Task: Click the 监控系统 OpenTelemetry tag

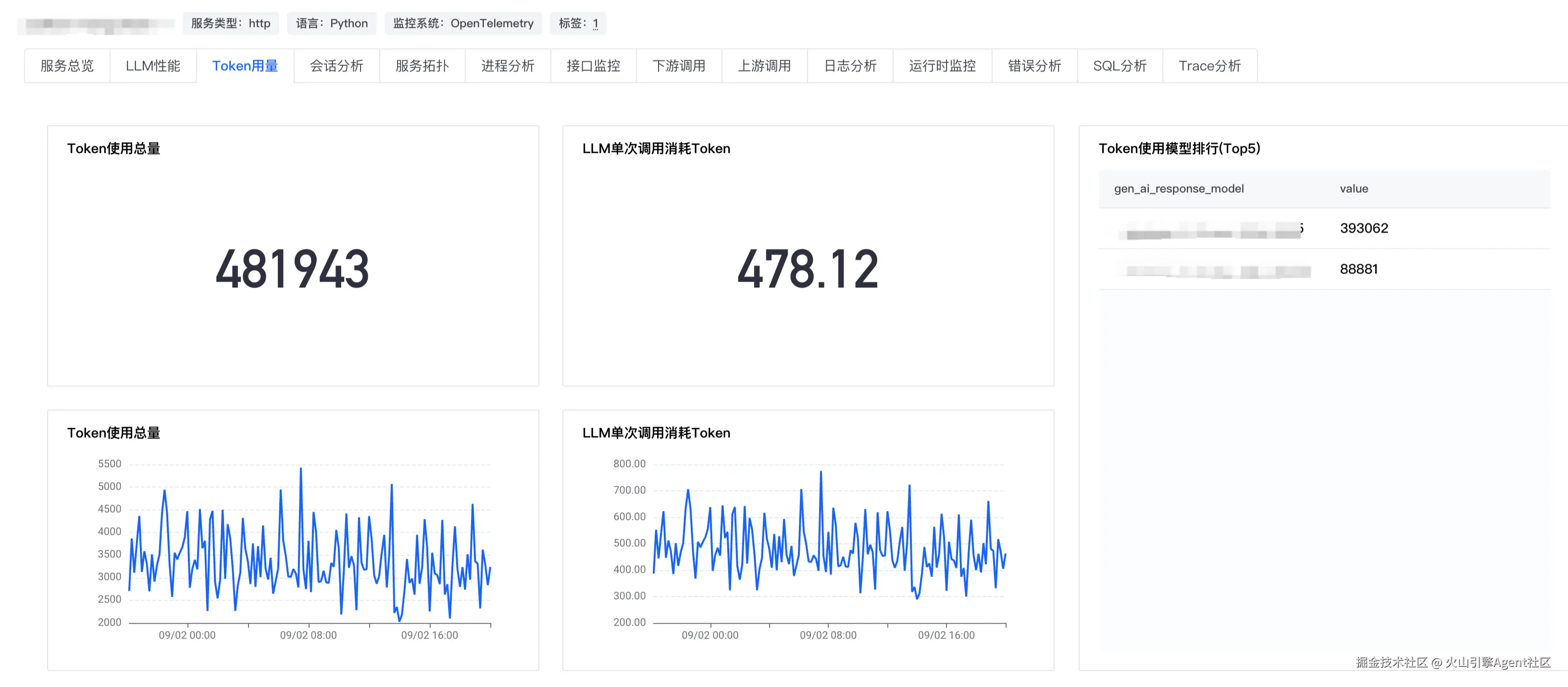Action: [x=462, y=24]
